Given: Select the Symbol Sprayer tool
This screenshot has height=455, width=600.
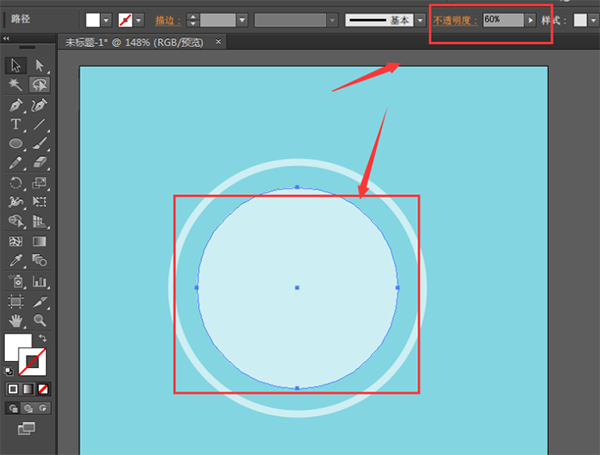Looking at the screenshot, I should [x=16, y=282].
